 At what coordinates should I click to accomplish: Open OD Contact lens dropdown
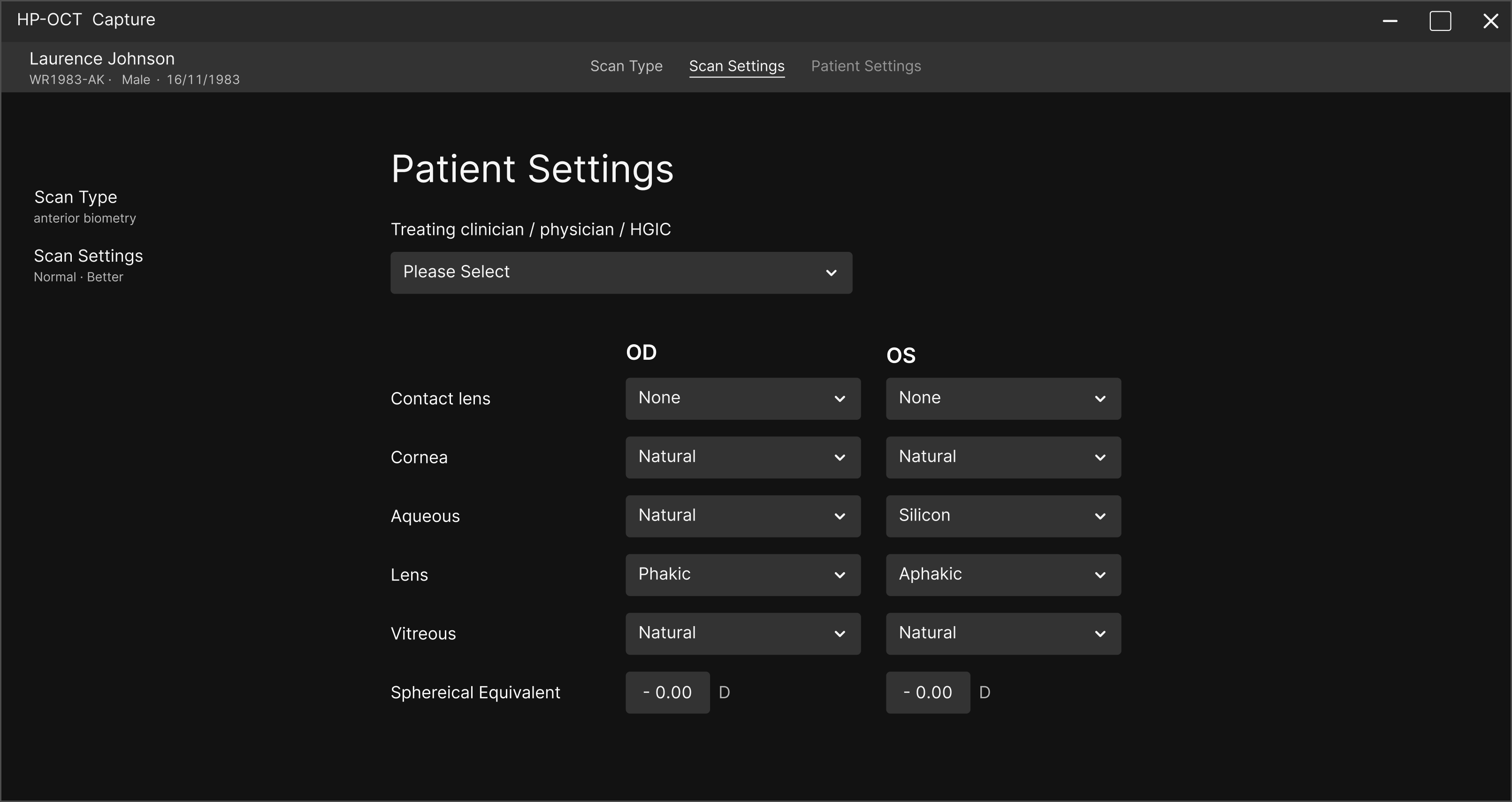click(742, 398)
